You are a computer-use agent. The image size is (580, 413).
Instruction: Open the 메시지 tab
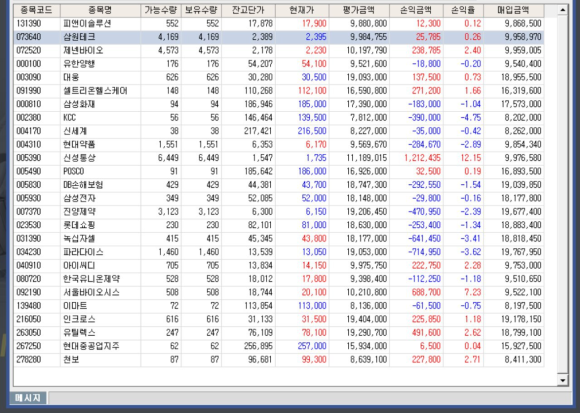pyautogui.click(x=28, y=398)
